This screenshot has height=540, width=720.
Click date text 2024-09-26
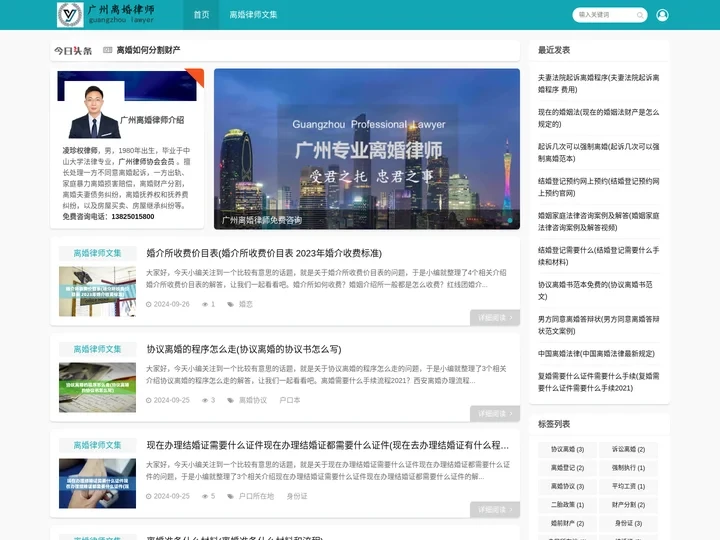pyautogui.click(x=171, y=304)
